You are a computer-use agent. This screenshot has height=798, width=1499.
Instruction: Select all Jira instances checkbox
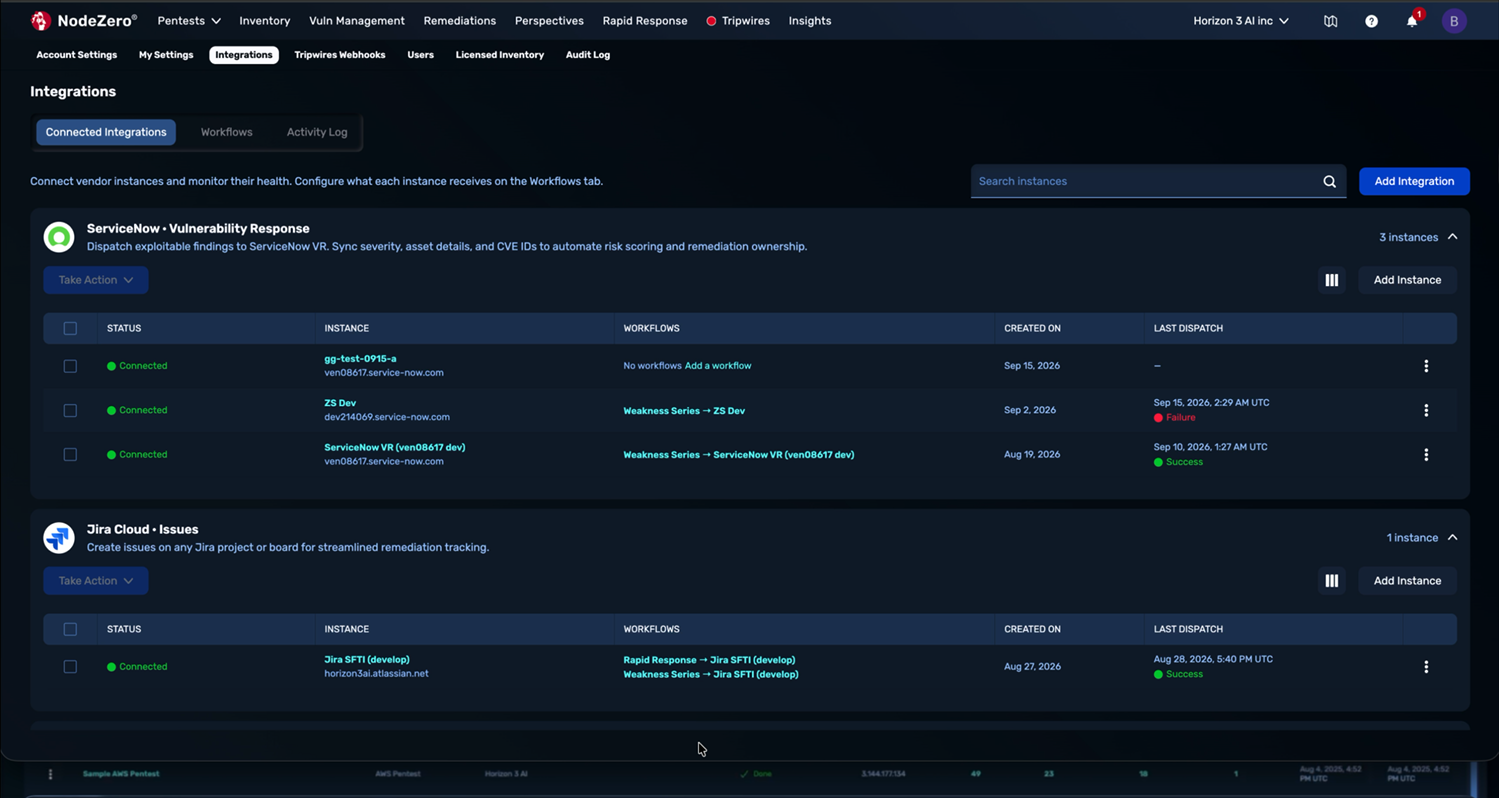pyautogui.click(x=70, y=629)
